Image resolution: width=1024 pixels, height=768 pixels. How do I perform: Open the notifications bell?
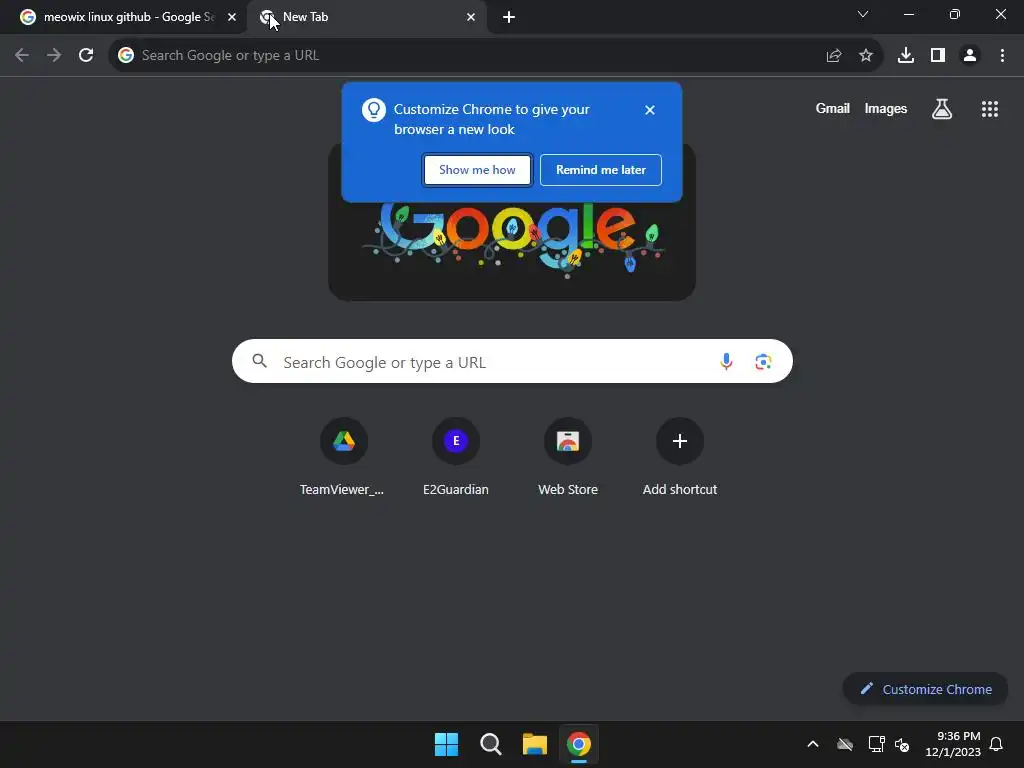click(x=997, y=744)
